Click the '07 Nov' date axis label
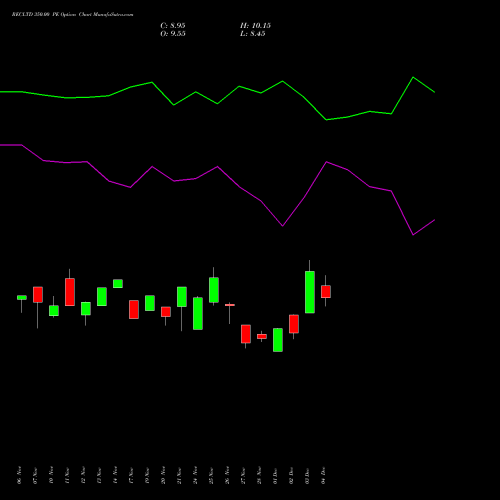This screenshot has height=500, width=500. pos(35,475)
